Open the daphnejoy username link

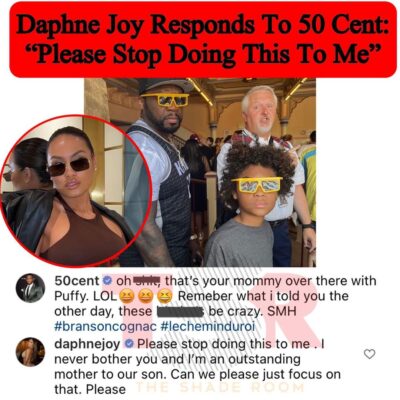pos(87,344)
